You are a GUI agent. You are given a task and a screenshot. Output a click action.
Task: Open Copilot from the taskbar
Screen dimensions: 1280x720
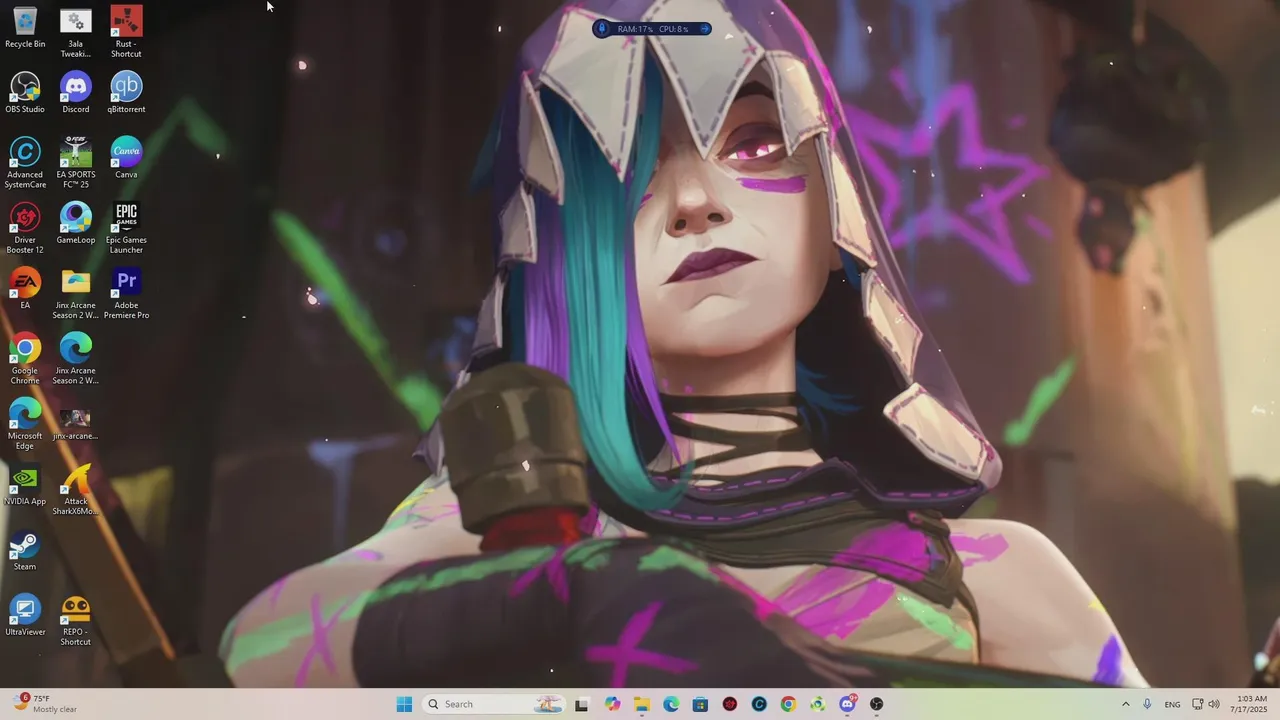point(612,704)
